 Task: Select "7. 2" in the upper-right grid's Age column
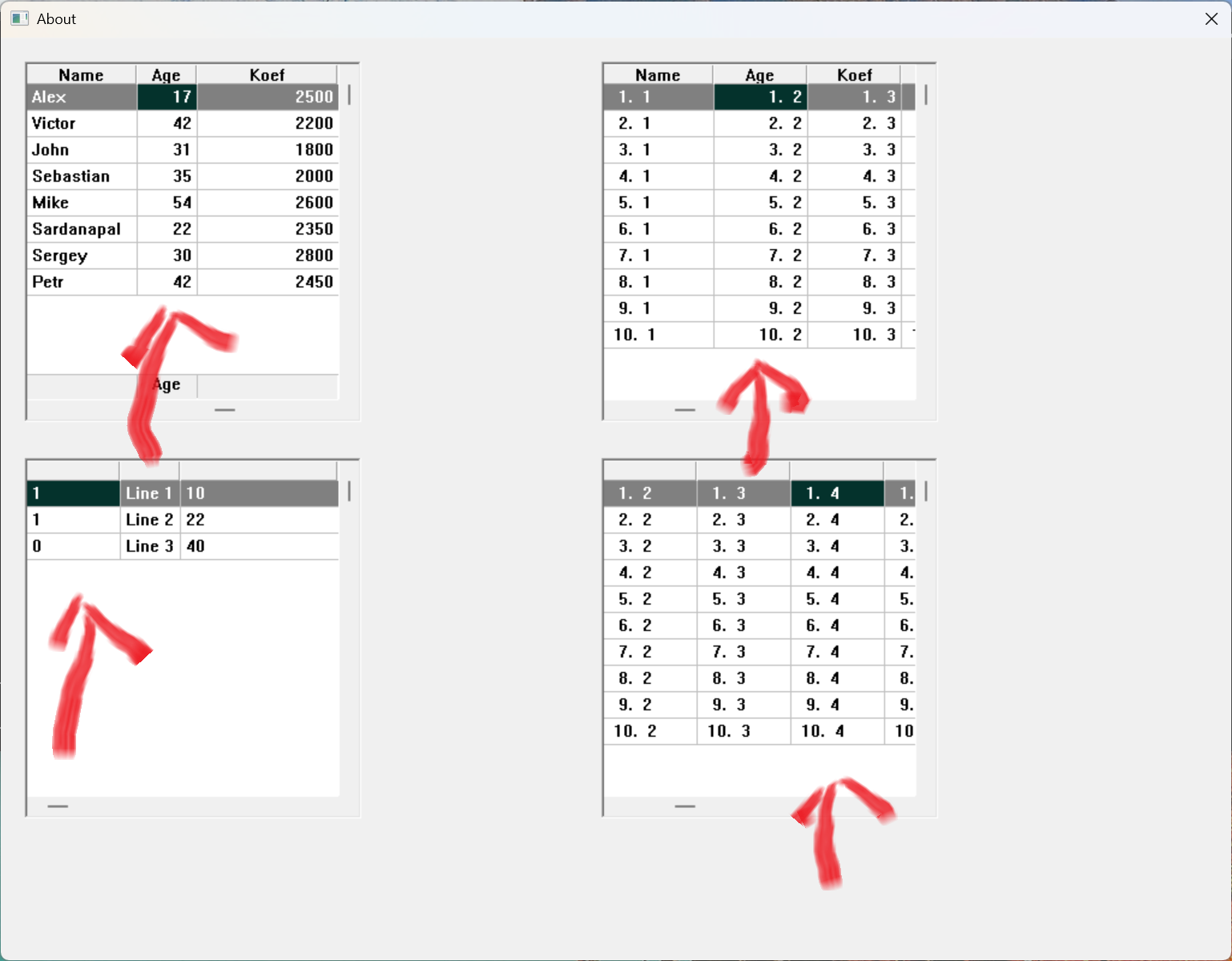click(x=760, y=255)
